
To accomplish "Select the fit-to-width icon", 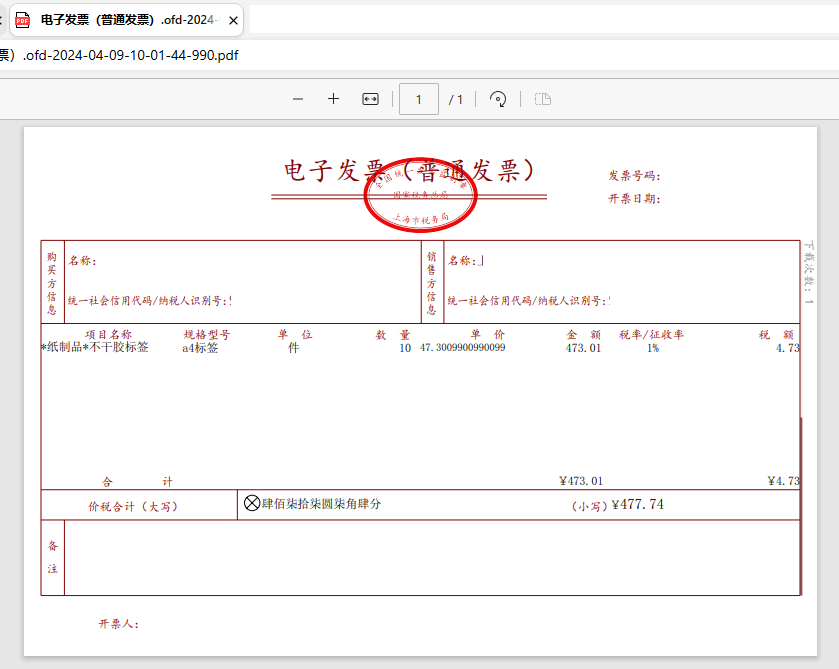I will pos(370,98).
